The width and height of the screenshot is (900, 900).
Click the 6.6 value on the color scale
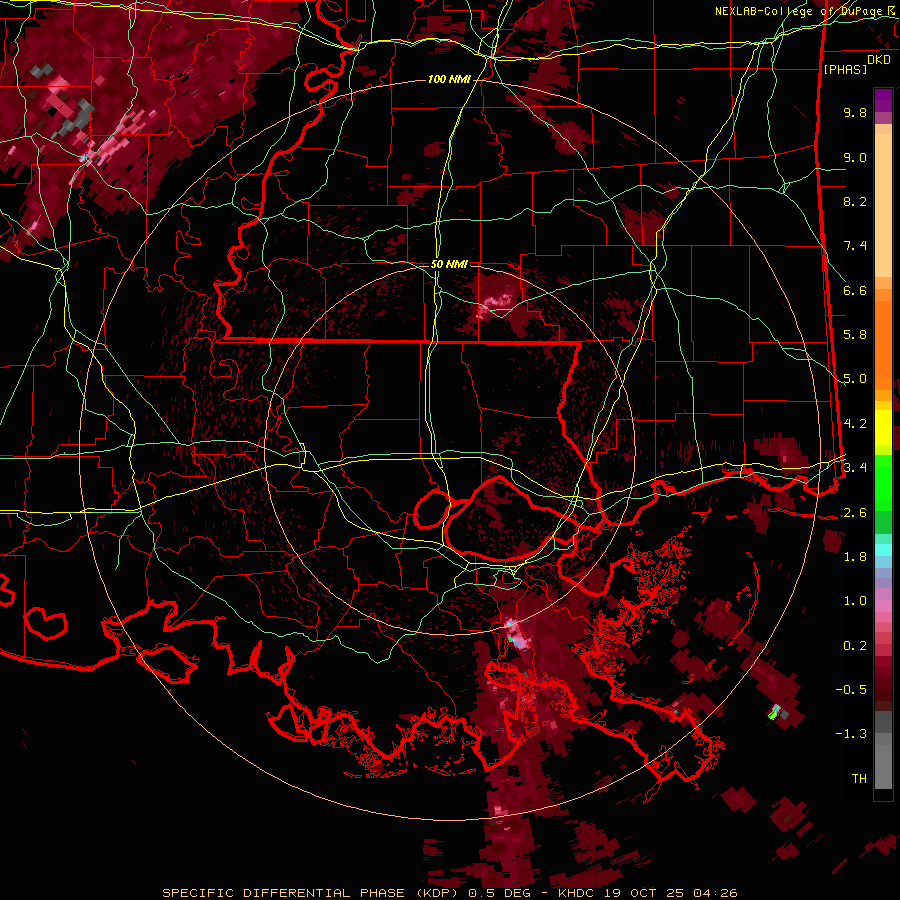tap(855, 290)
